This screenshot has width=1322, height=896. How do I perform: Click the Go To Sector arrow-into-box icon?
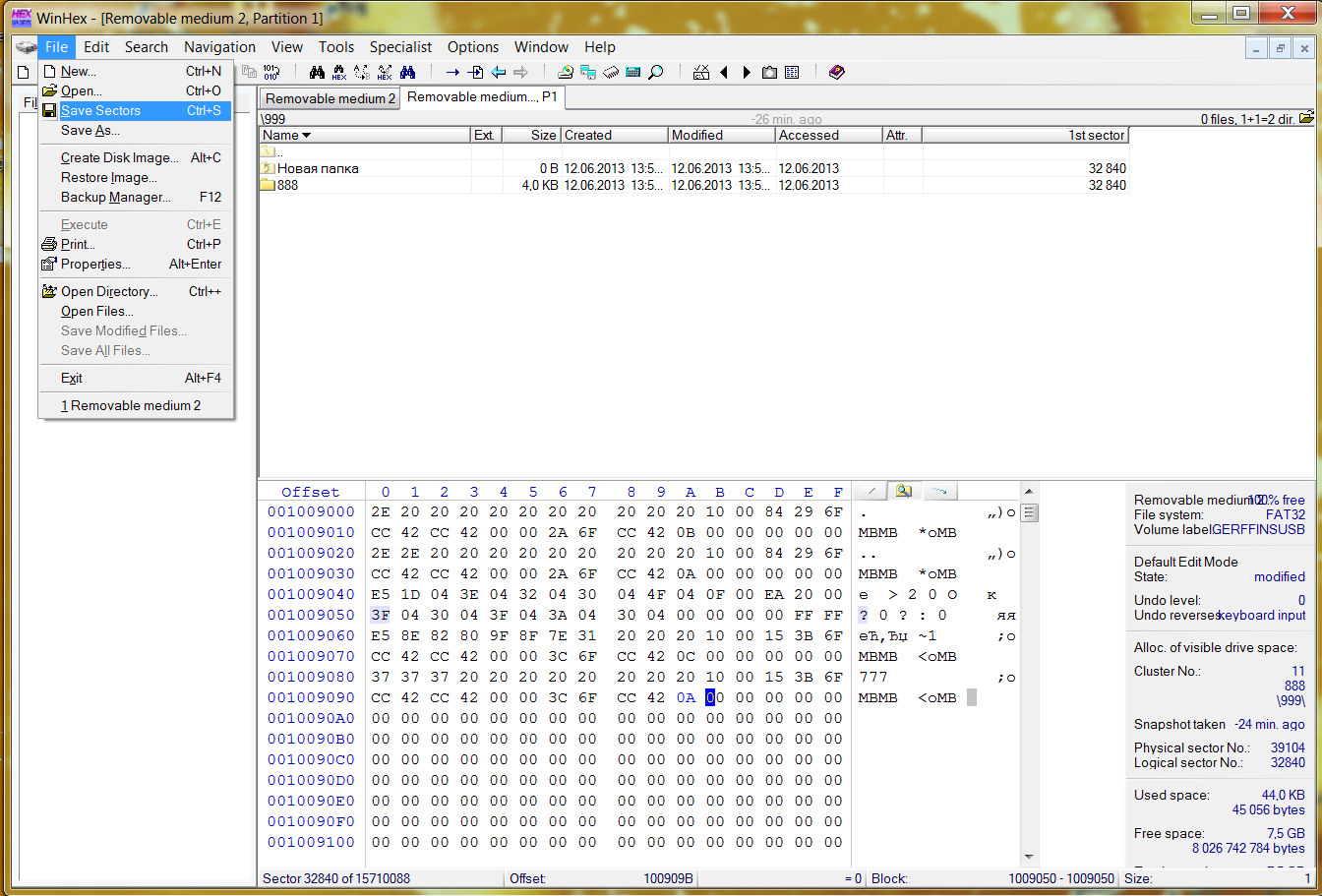pos(475,72)
